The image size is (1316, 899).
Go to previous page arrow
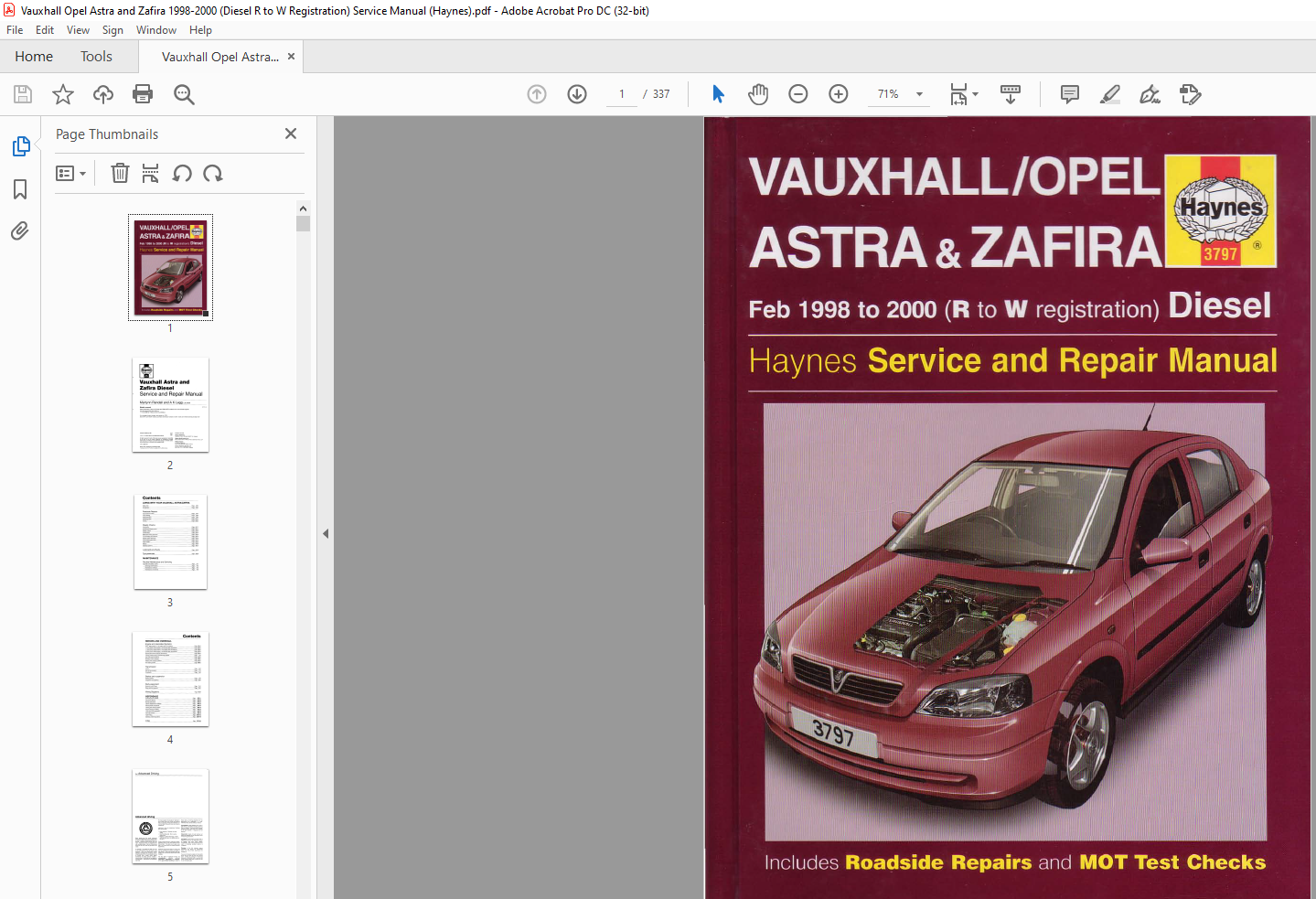tap(537, 94)
